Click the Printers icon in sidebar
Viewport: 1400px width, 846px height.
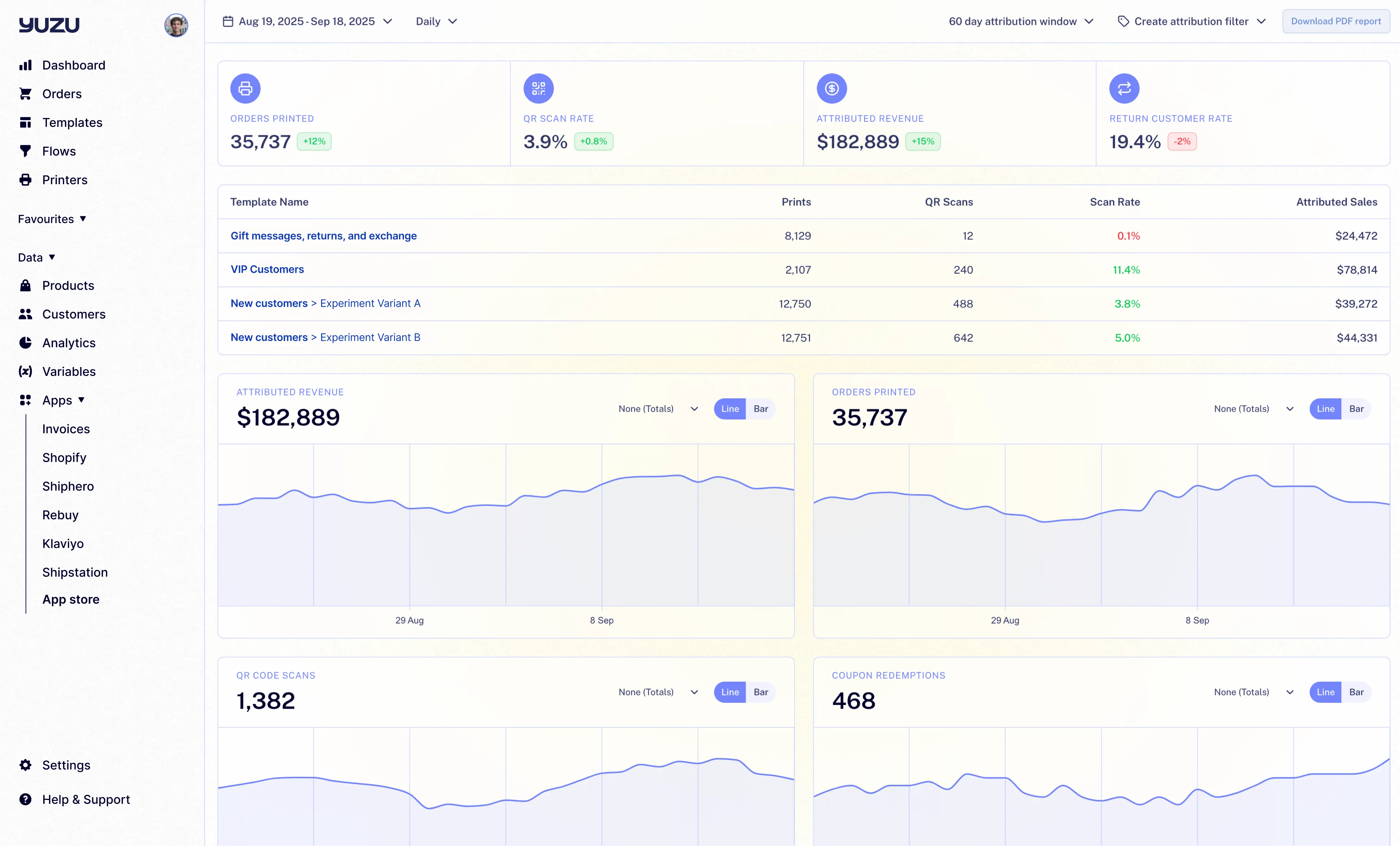[26, 180]
